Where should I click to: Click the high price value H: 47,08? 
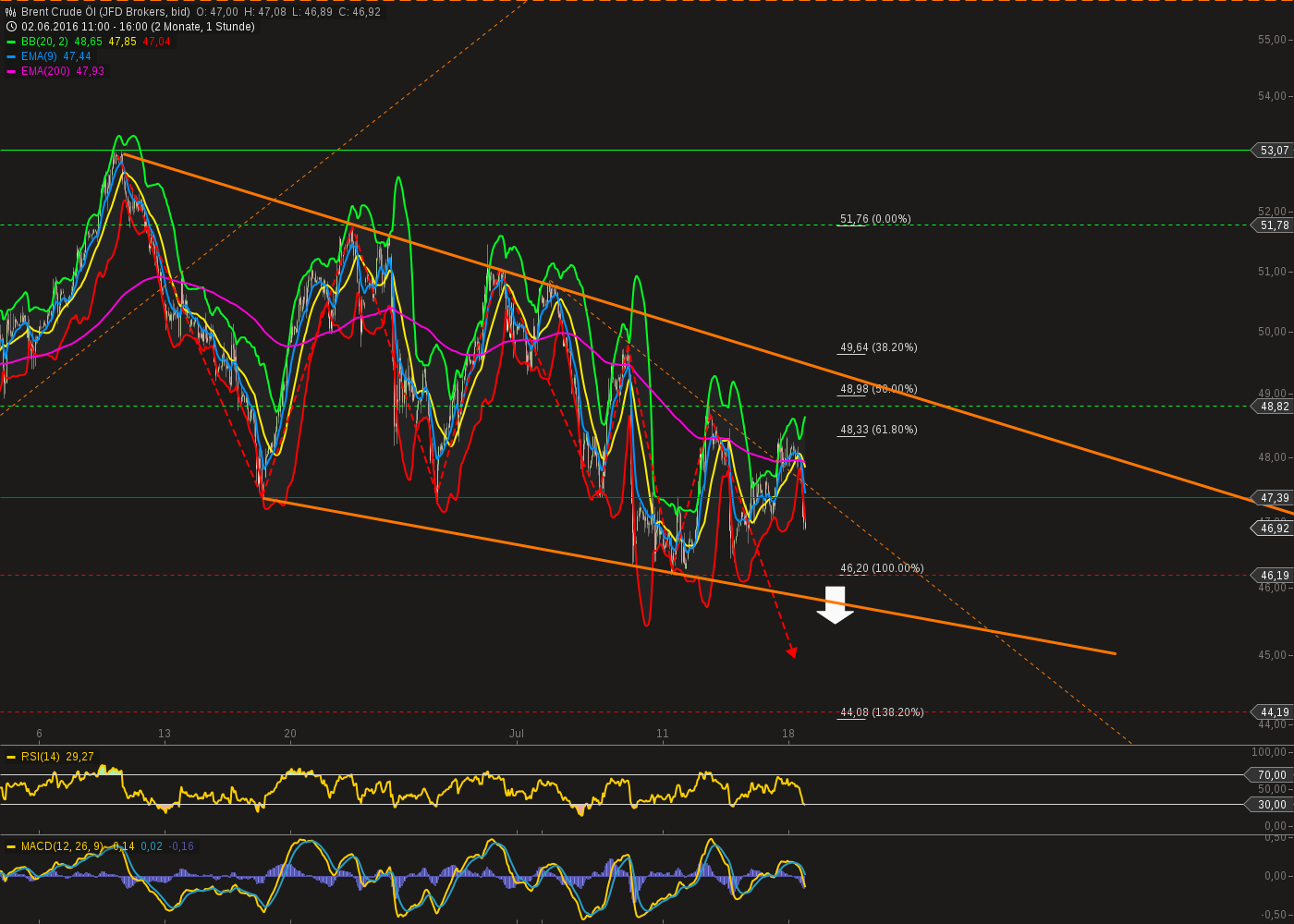(265, 12)
